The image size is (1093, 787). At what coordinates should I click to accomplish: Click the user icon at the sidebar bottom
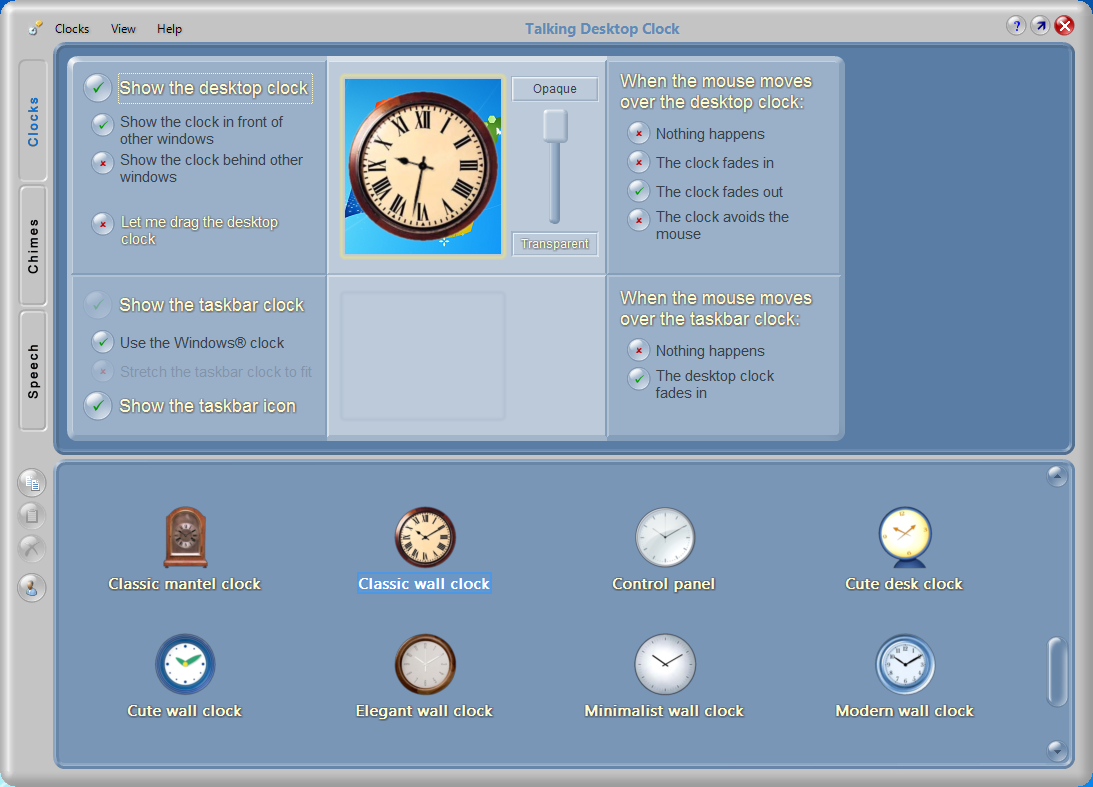coord(31,589)
